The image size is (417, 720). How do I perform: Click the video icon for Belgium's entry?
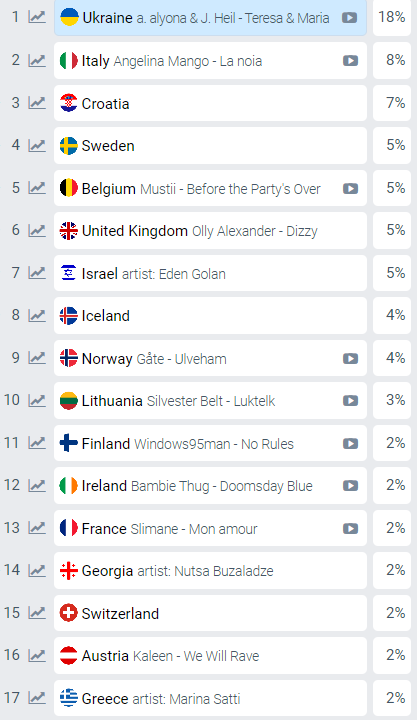tap(350, 189)
